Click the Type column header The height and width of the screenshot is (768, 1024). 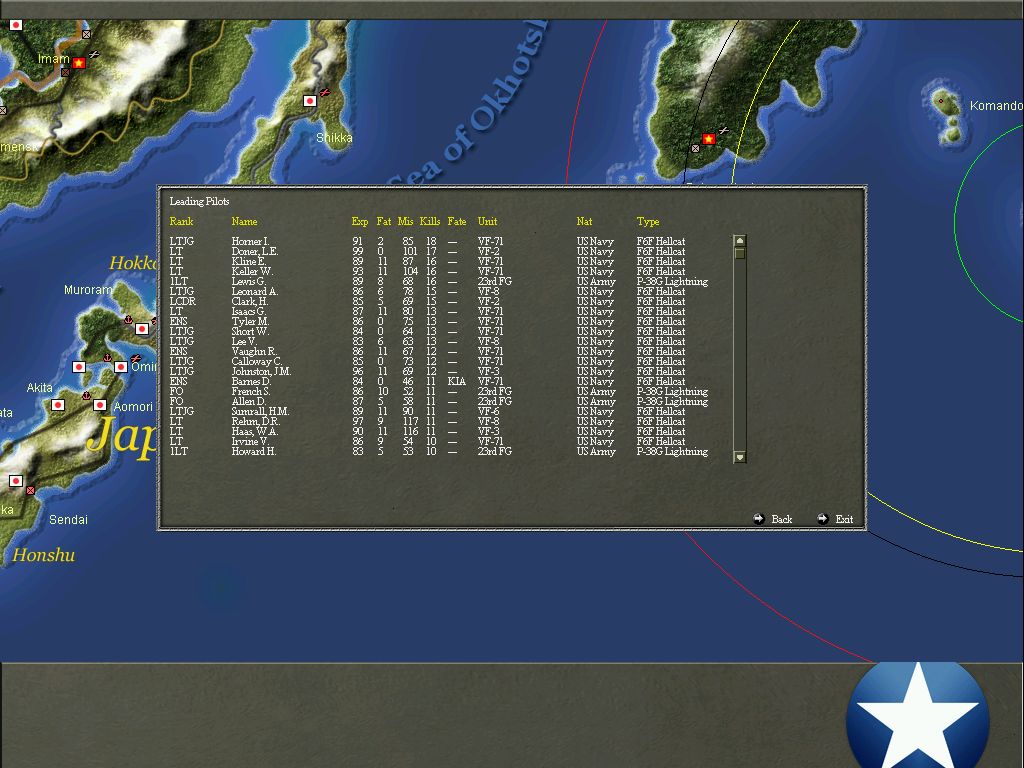point(648,221)
